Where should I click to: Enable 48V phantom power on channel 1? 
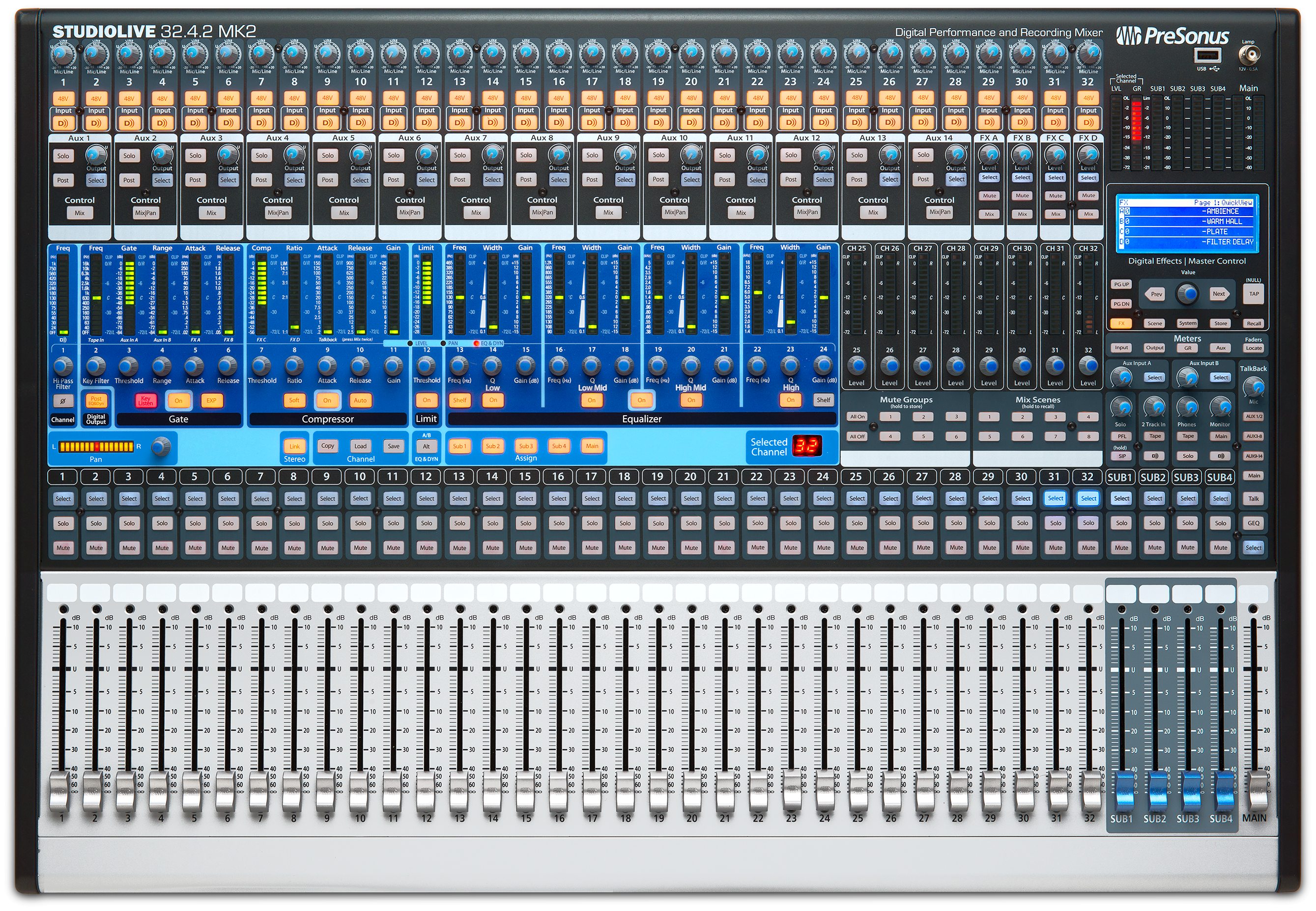pos(63,98)
